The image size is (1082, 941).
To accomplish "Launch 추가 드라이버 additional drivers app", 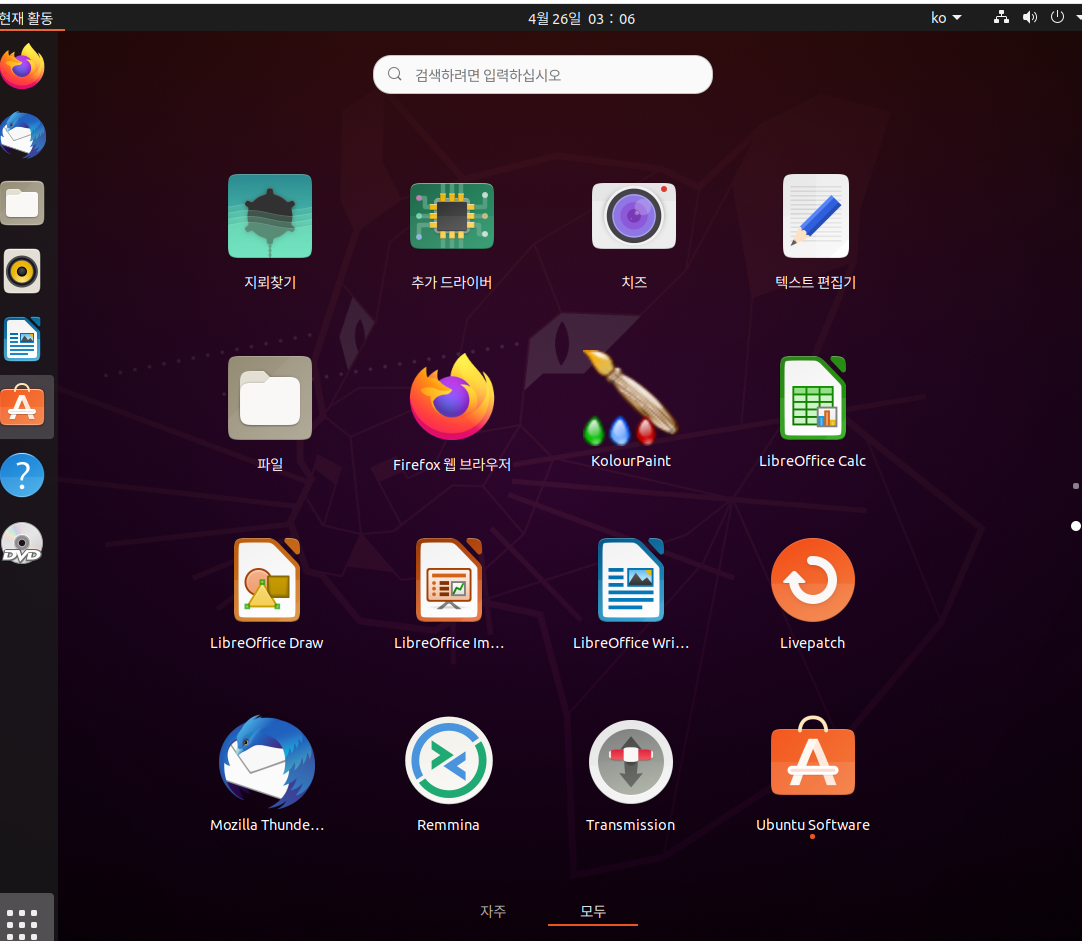I will [x=451, y=216].
